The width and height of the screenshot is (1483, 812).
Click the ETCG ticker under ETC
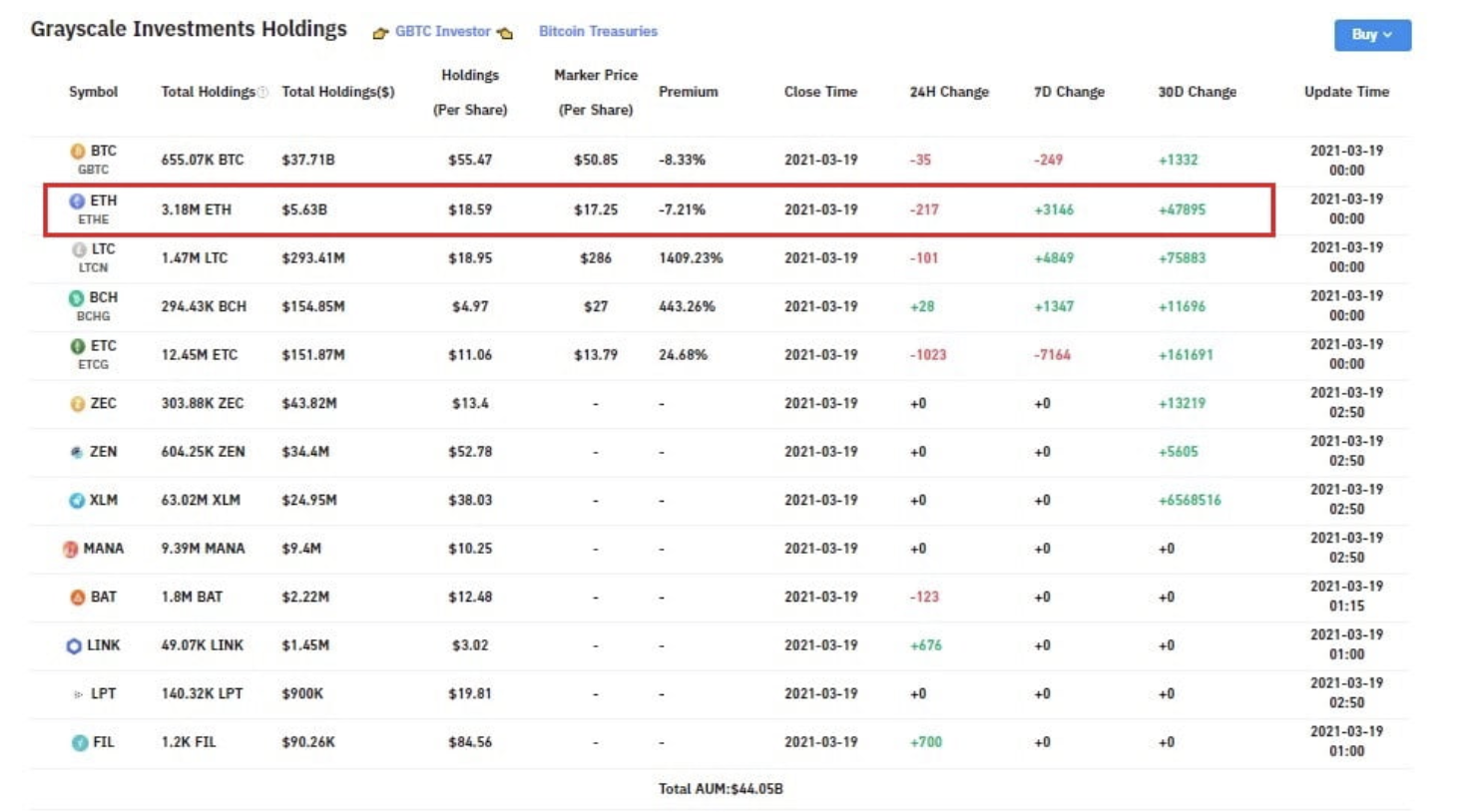click(93, 365)
